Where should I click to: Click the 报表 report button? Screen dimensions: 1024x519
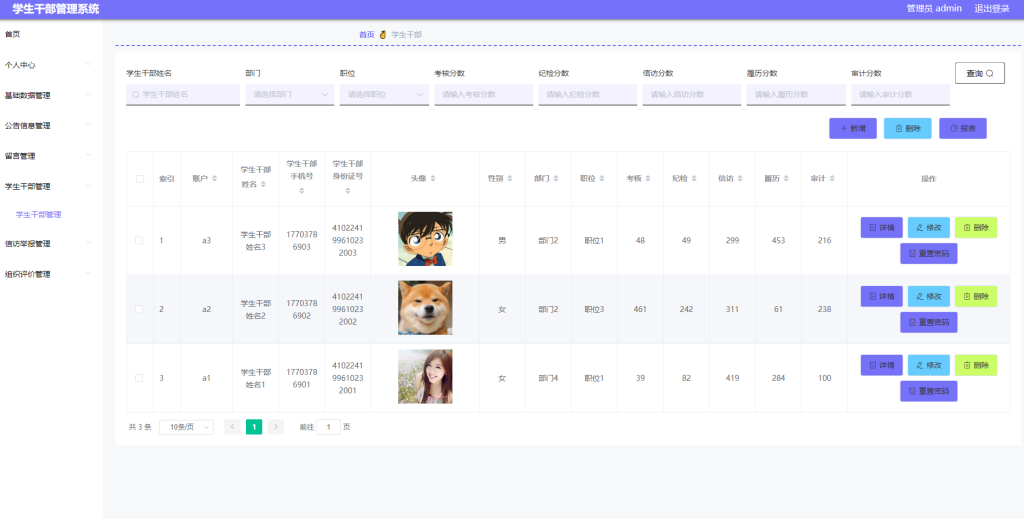coord(963,129)
